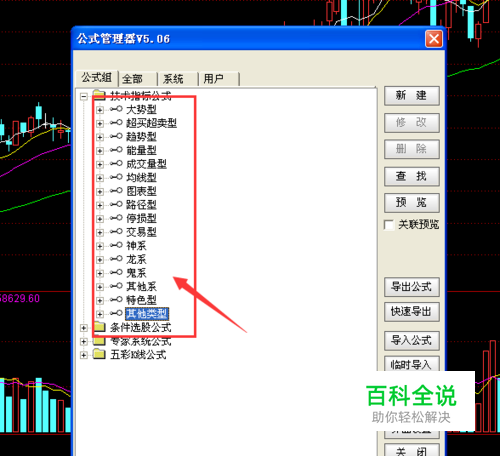500x456 pixels.
Task: Close the 公式管理器 dialog
Action: click(x=434, y=39)
